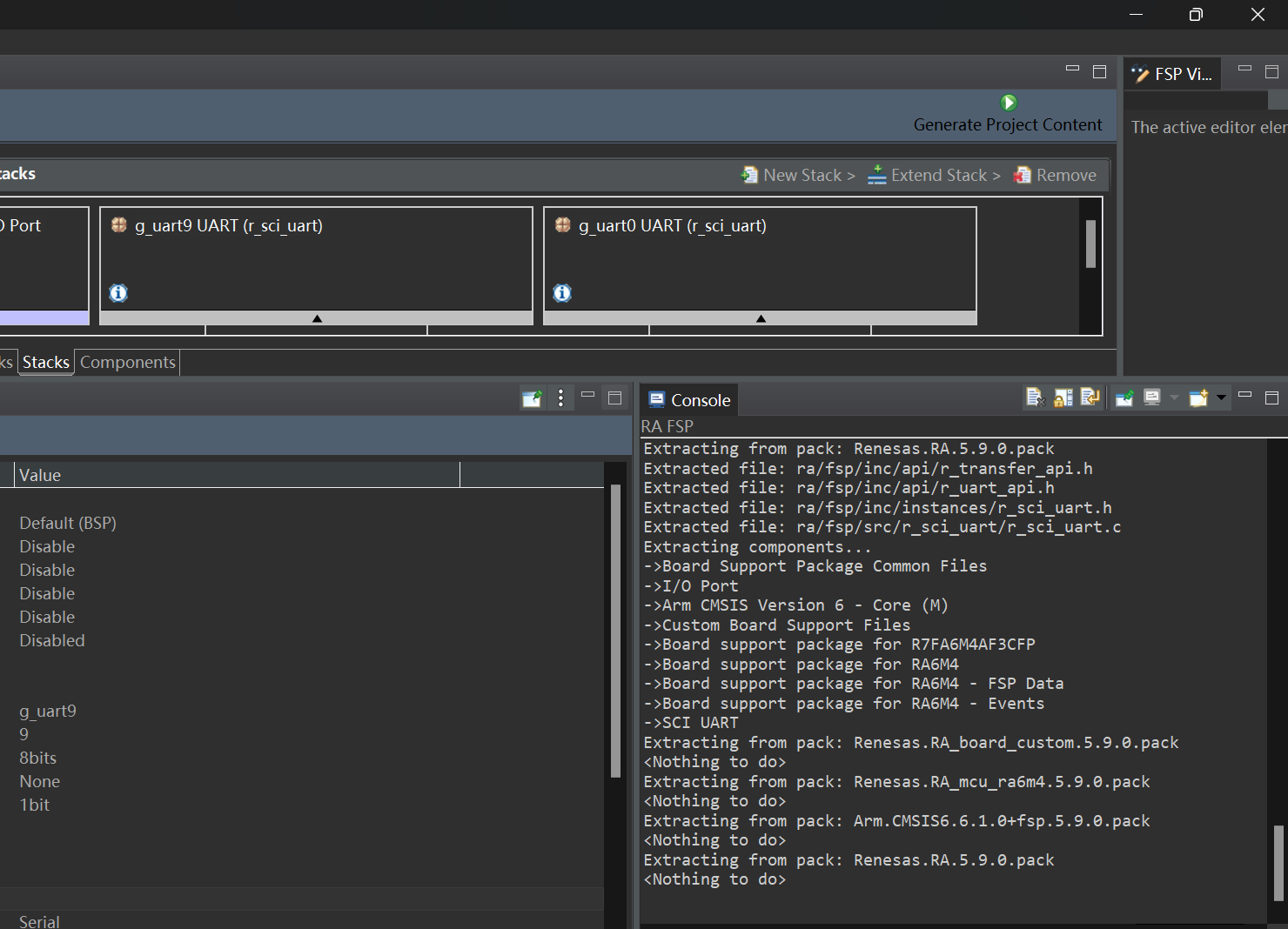The width and height of the screenshot is (1288, 929).
Task: Select the Console tab
Action: 689,400
